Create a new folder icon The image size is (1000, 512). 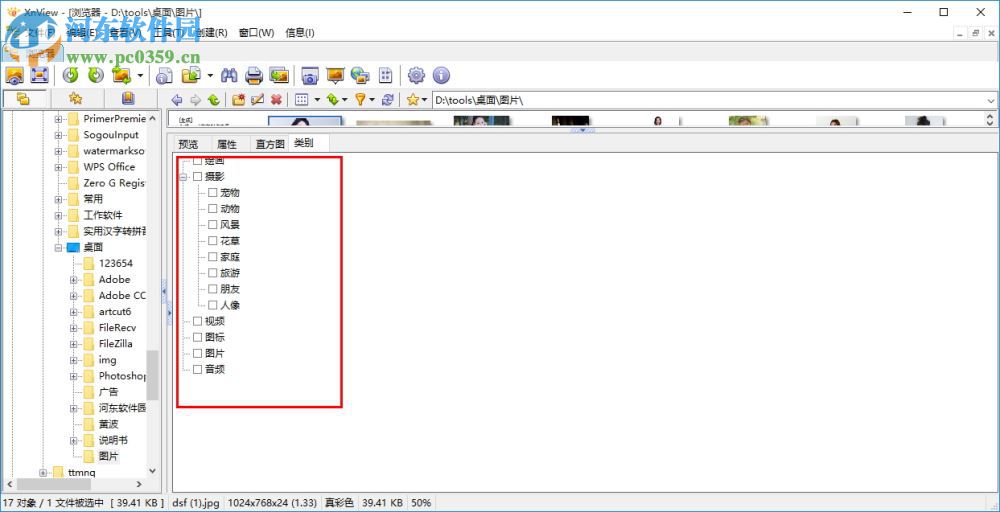239,99
